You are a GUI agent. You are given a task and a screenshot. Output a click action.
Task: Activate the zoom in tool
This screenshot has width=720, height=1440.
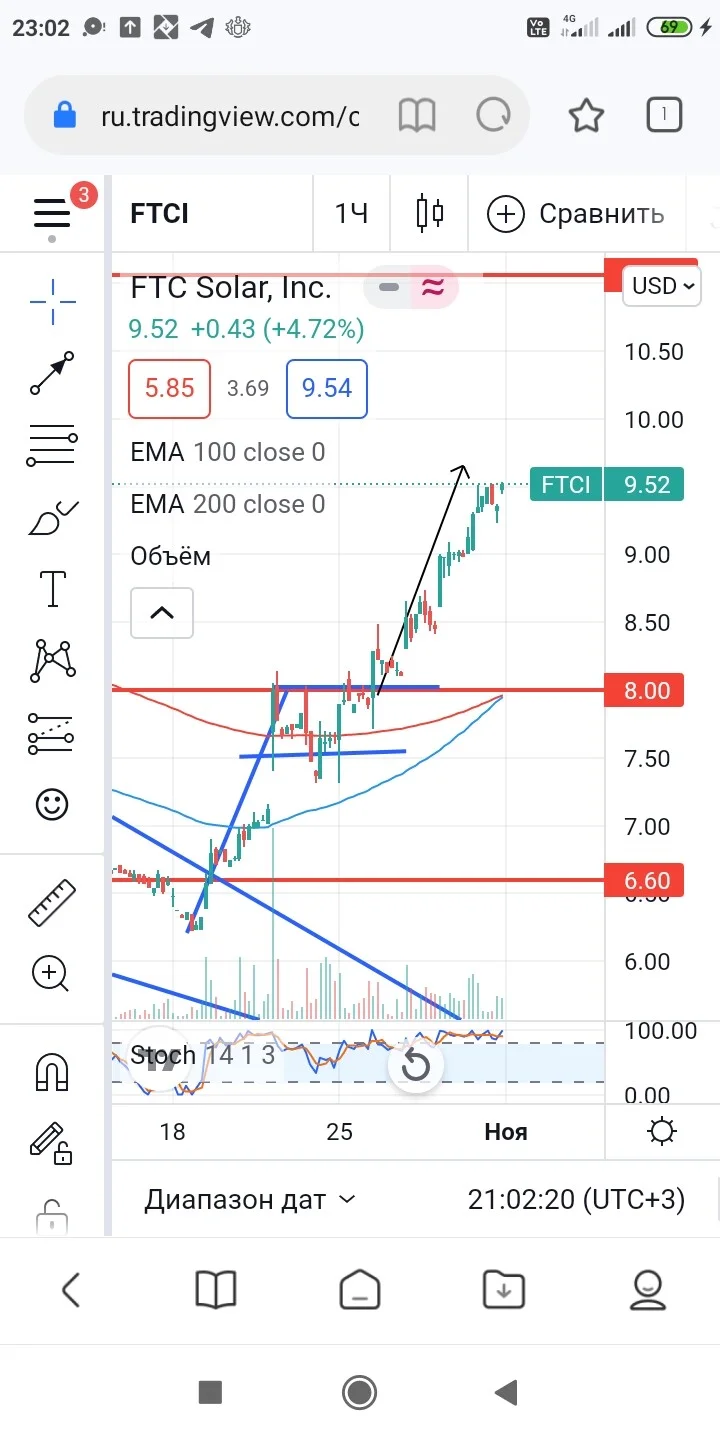click(x=52, y=974)
